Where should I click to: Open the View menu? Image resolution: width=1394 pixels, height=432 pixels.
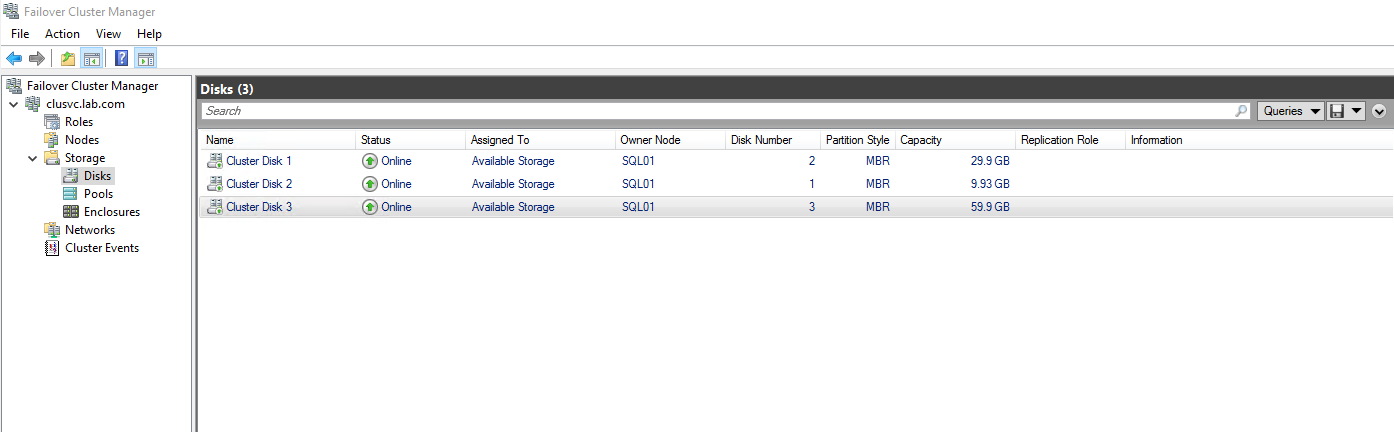coord(108,34)
